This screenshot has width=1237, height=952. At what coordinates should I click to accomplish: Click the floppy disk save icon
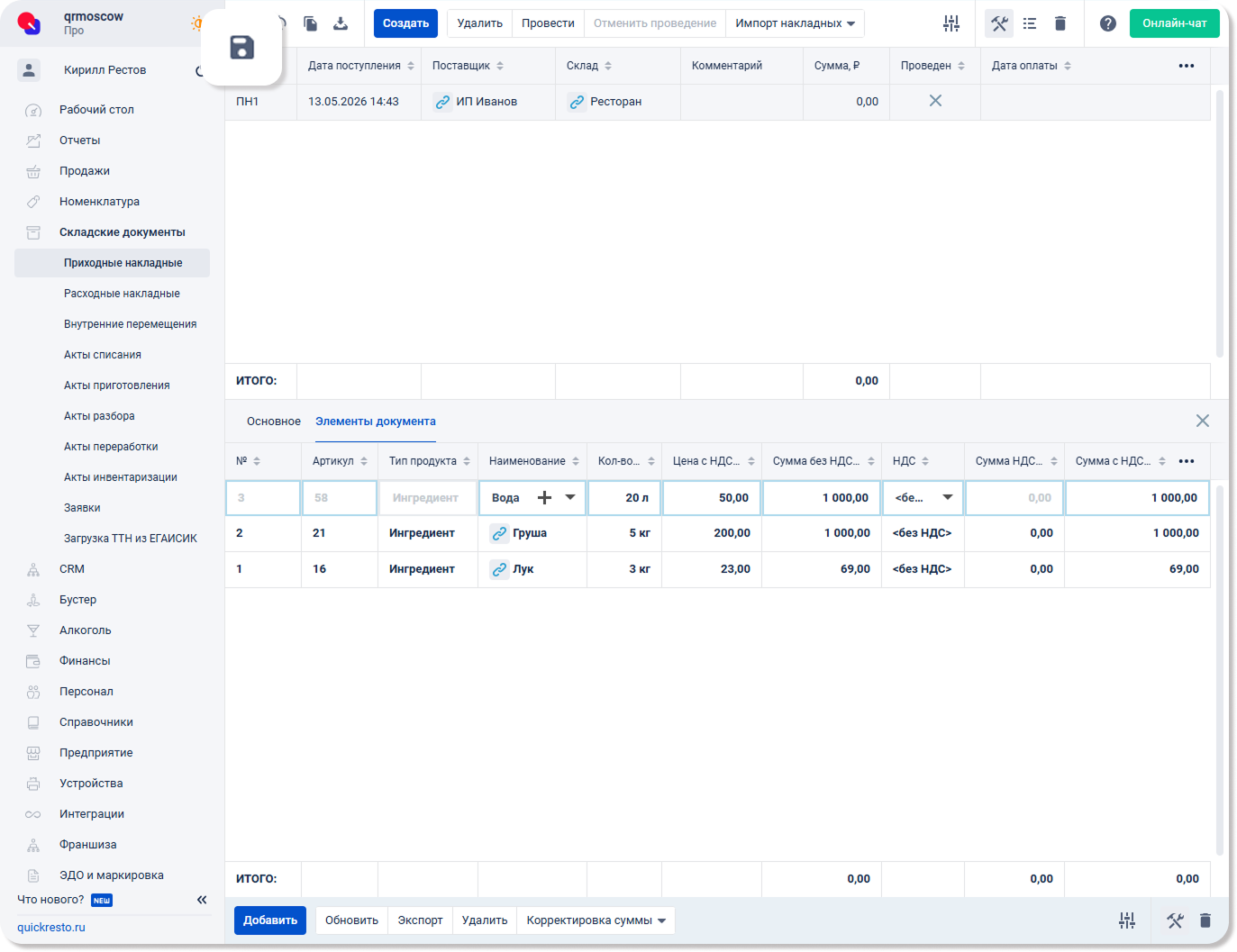[x=241, y=47]
